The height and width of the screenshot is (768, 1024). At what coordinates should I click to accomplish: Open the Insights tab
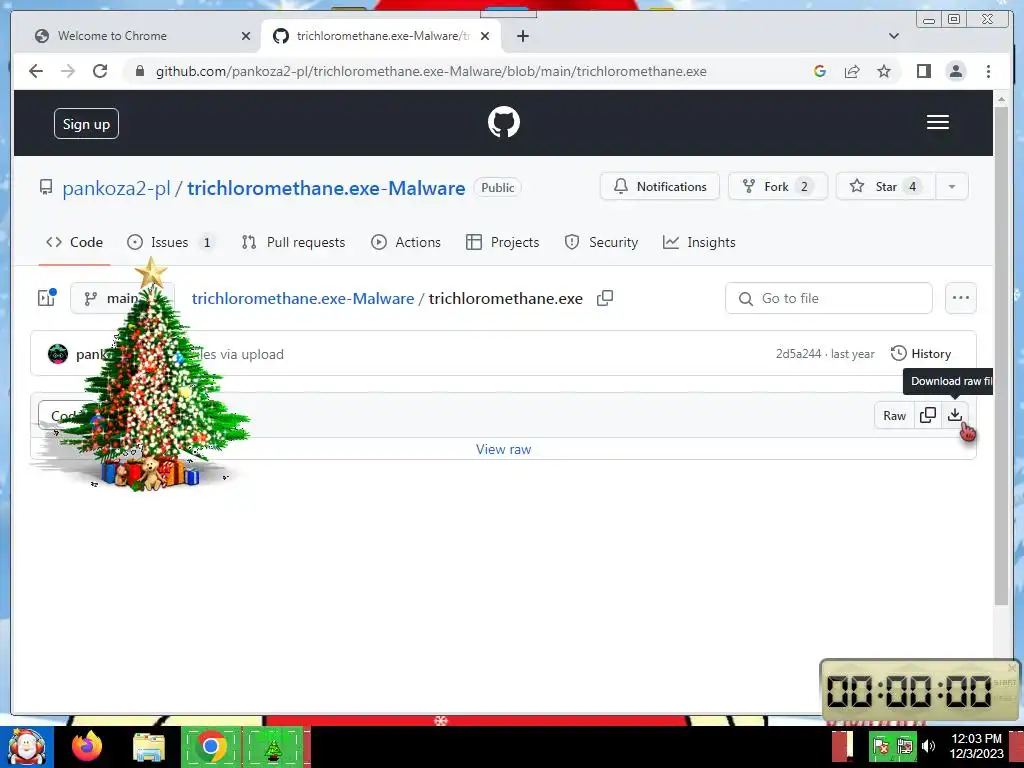click(699, 242)
